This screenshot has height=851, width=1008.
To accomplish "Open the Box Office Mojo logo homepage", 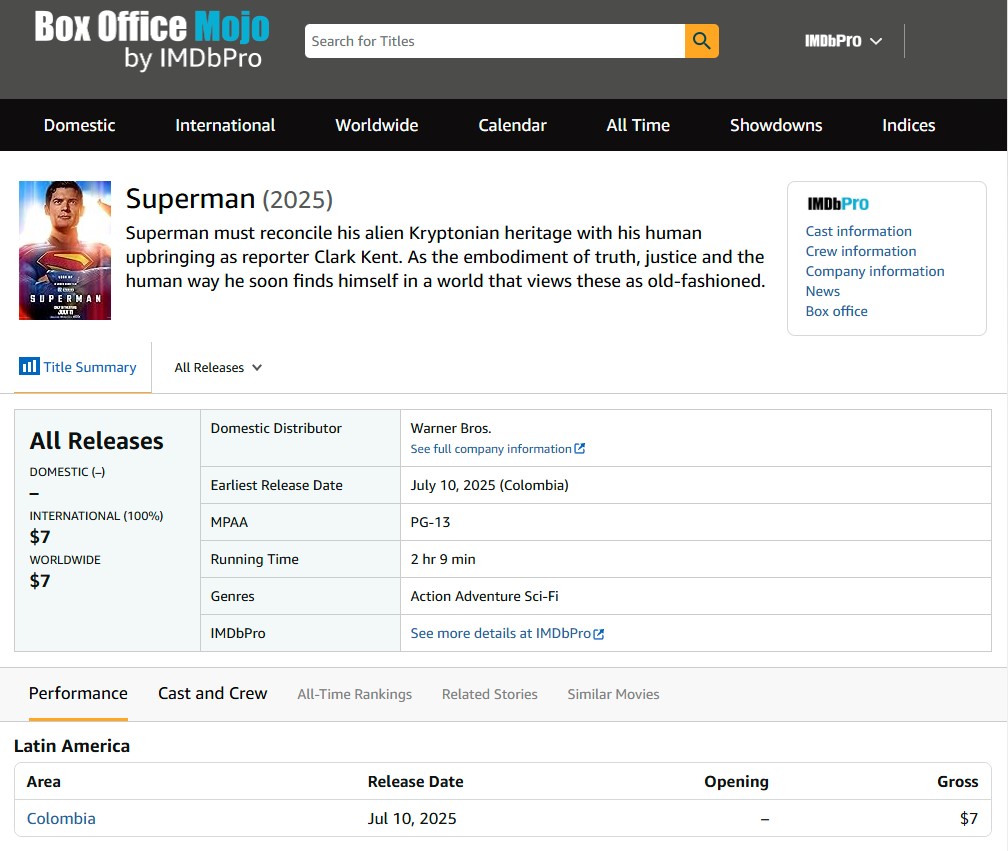I will [152, 40].
